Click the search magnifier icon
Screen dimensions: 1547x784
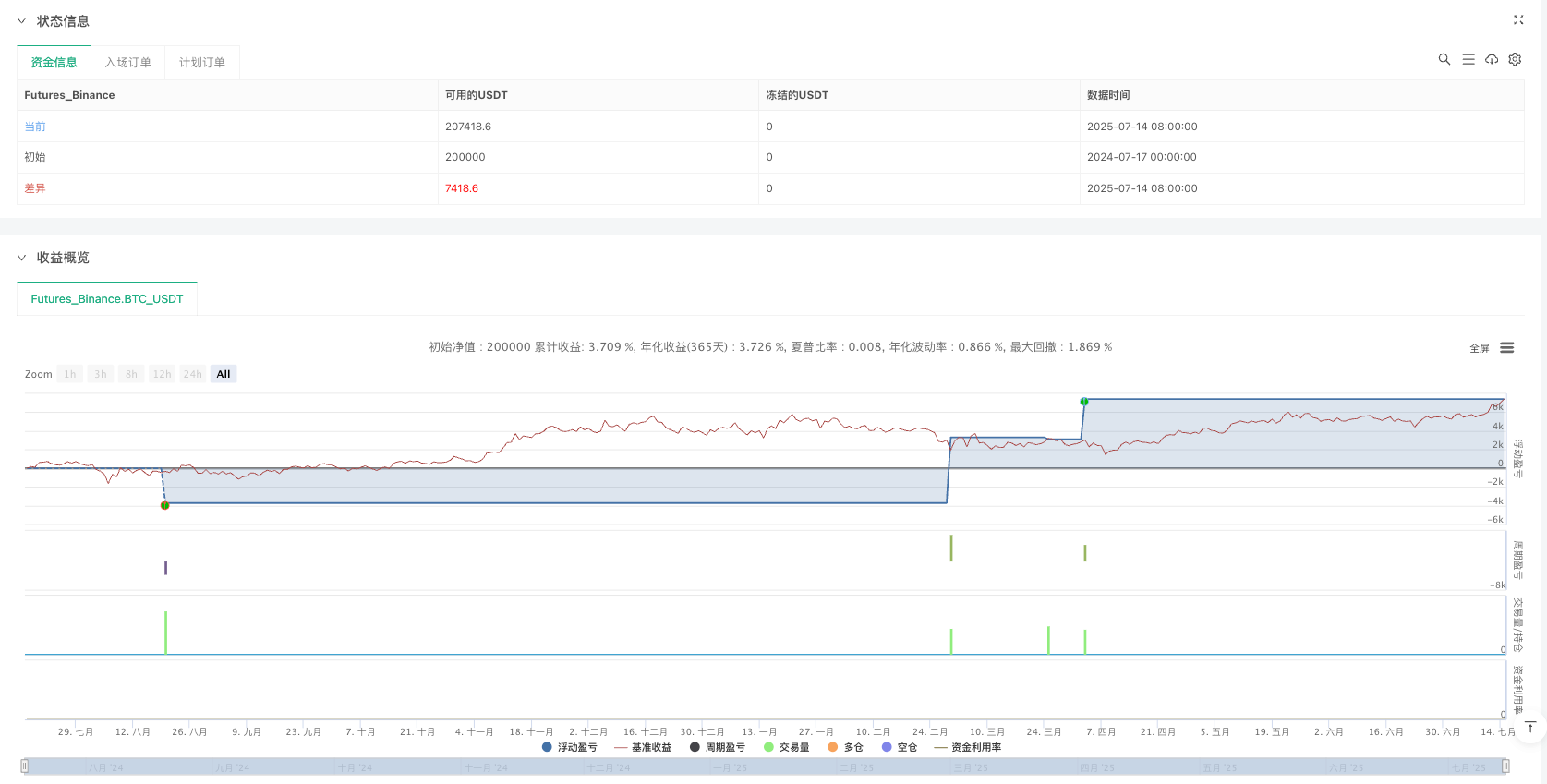(x=1444, y=59)
